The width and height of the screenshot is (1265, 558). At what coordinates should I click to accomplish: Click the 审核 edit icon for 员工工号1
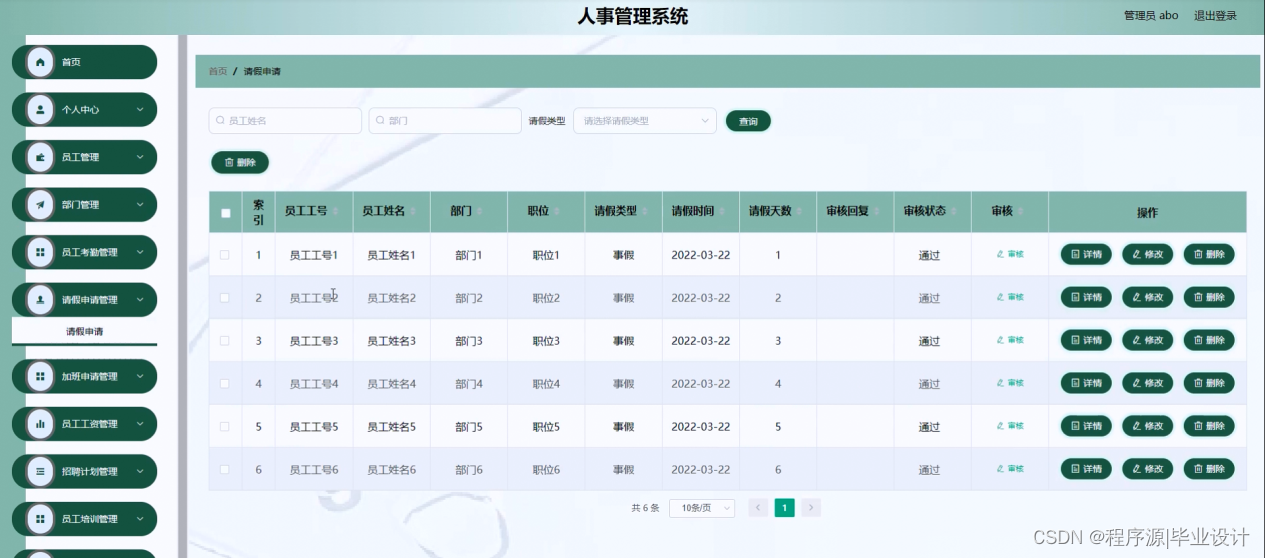1000,254
